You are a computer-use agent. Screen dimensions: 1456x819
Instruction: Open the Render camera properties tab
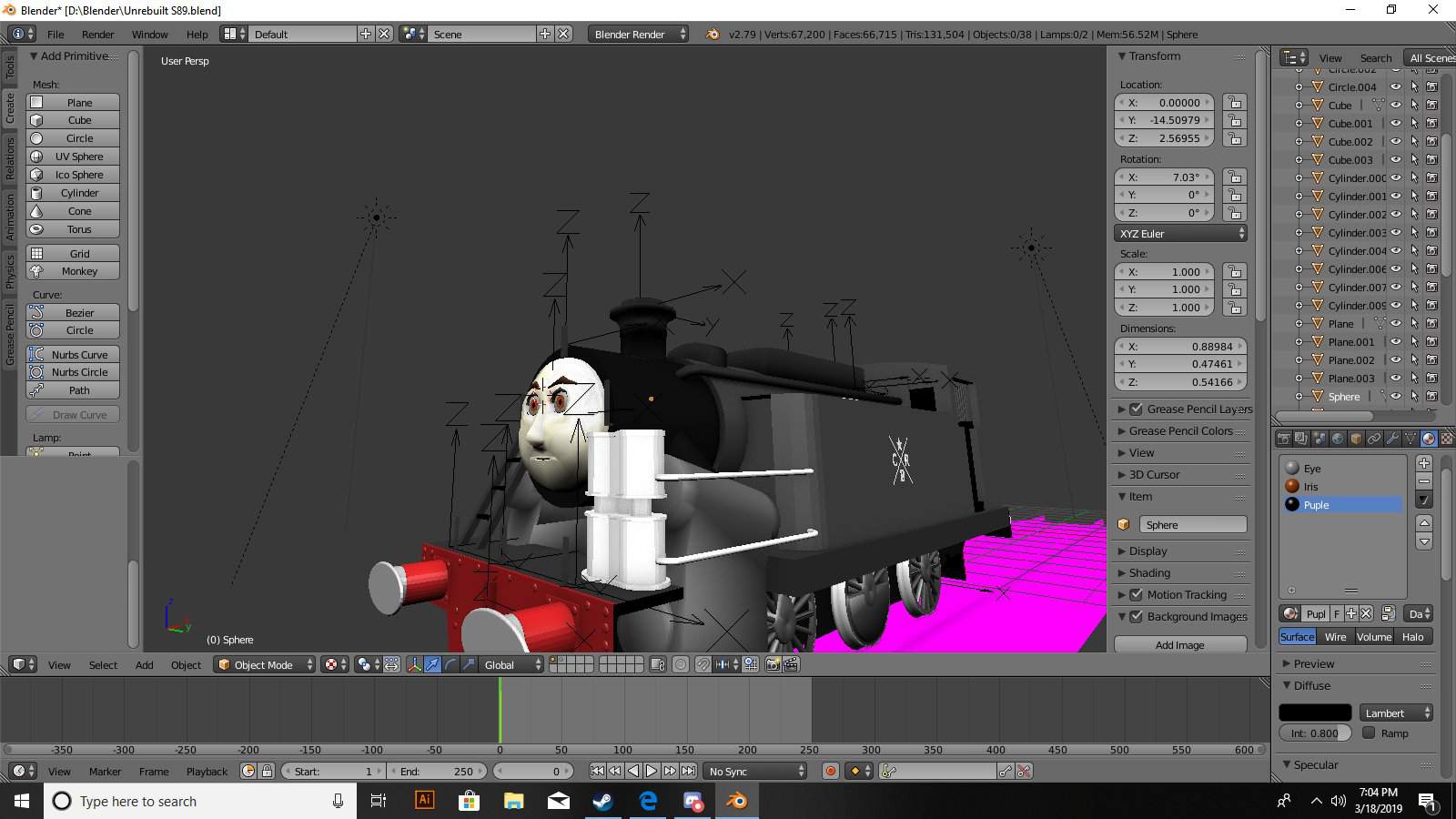pyautogui.click(x=1283, y=439)
